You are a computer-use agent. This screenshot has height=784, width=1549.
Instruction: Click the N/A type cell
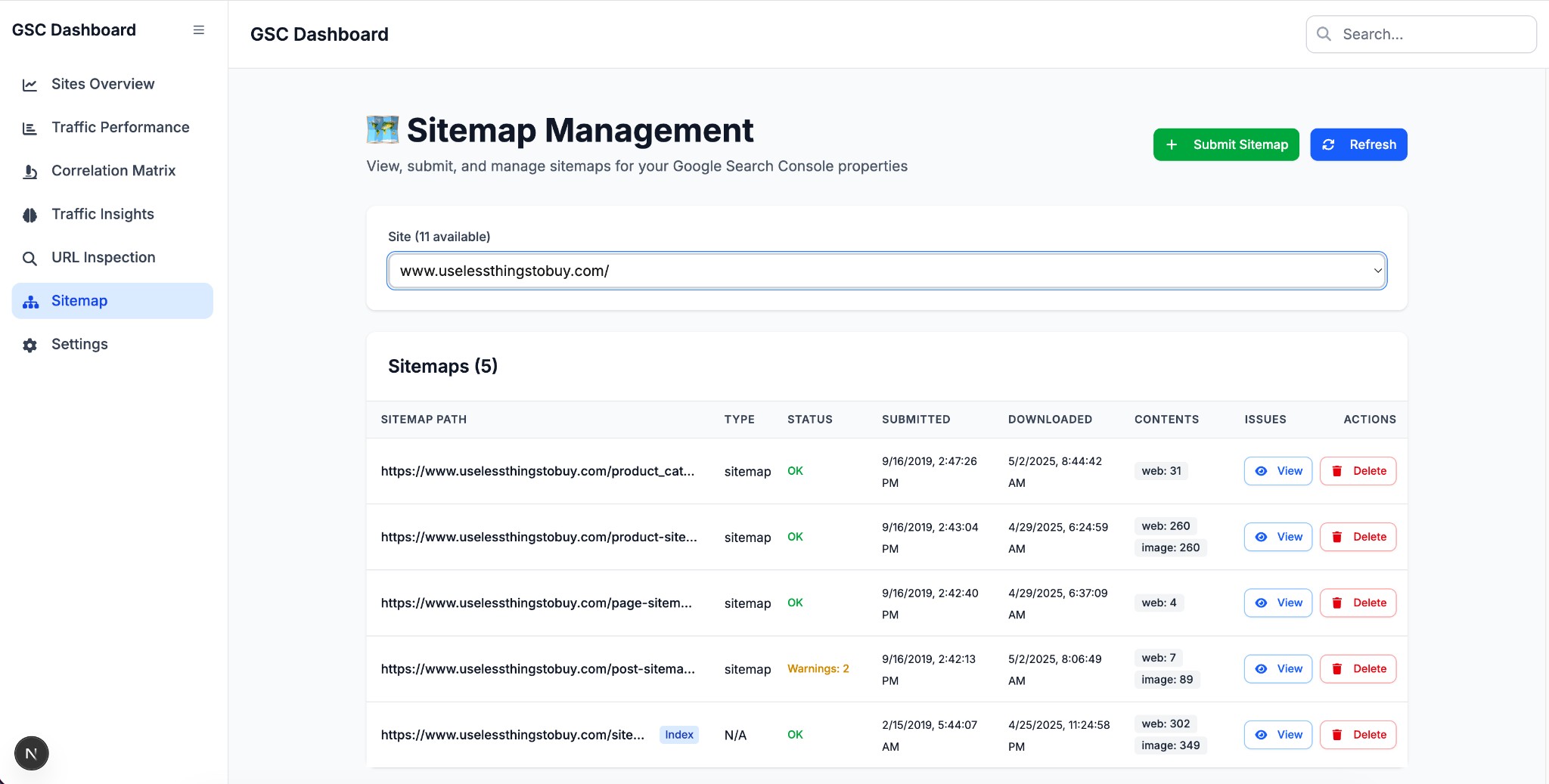click(x=735, y=735)
